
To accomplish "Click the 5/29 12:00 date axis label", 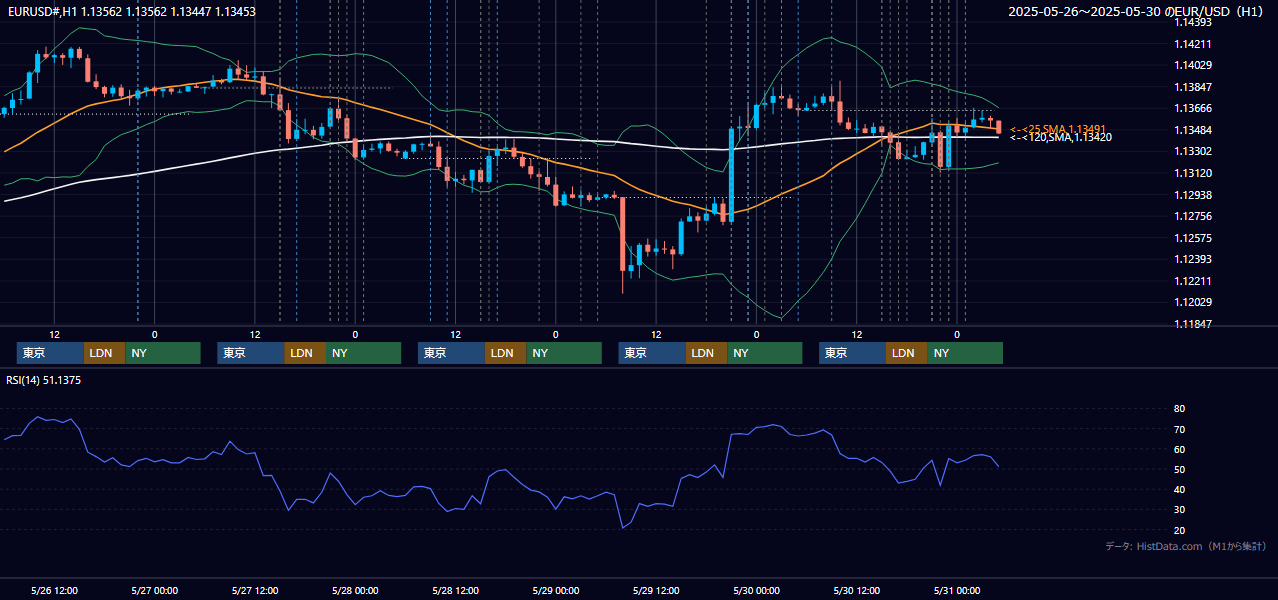I will [x=656, y=590].
